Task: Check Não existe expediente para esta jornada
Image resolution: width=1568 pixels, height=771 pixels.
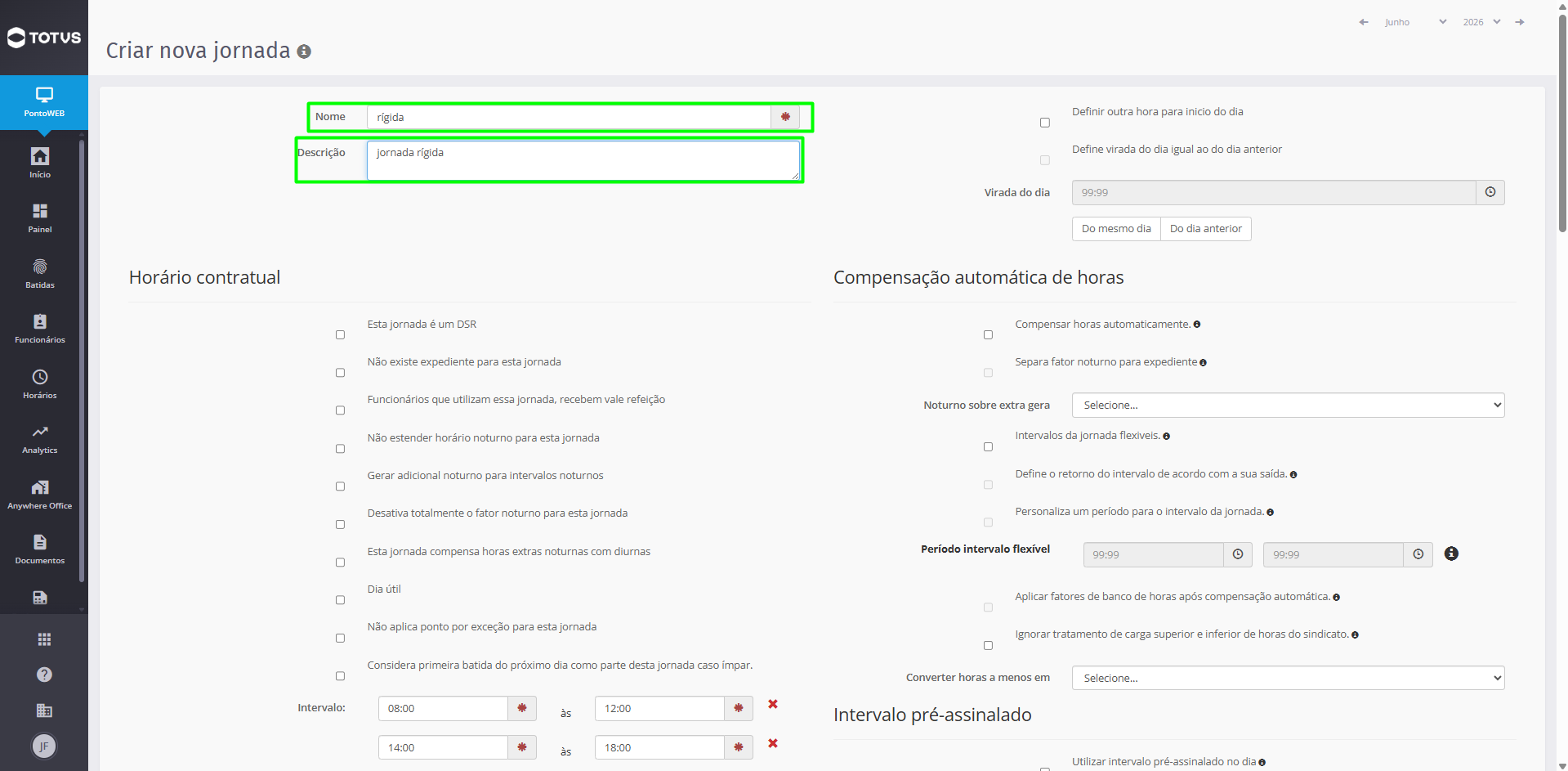Action: 340,373
